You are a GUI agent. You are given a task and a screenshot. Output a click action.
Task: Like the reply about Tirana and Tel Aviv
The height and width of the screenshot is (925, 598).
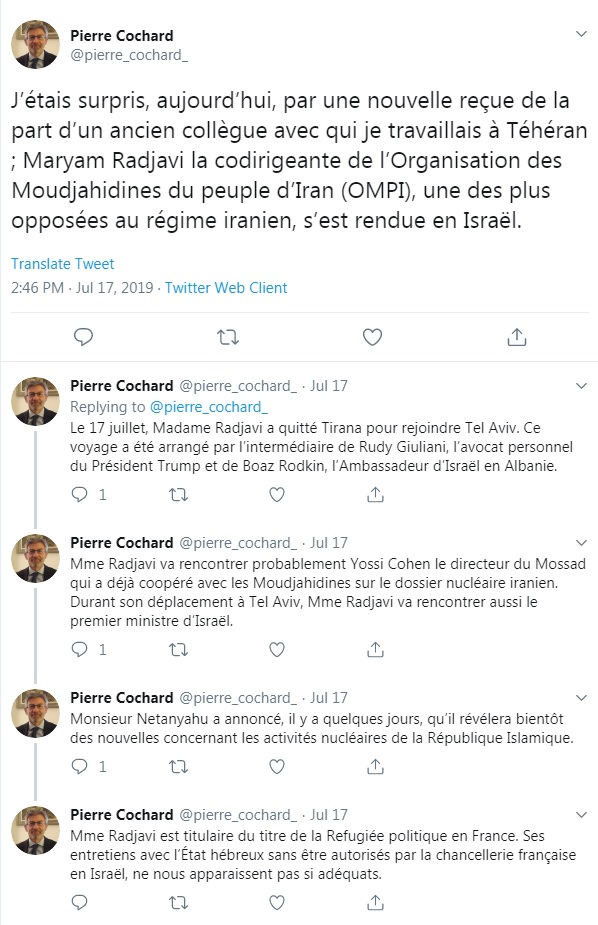277,494
